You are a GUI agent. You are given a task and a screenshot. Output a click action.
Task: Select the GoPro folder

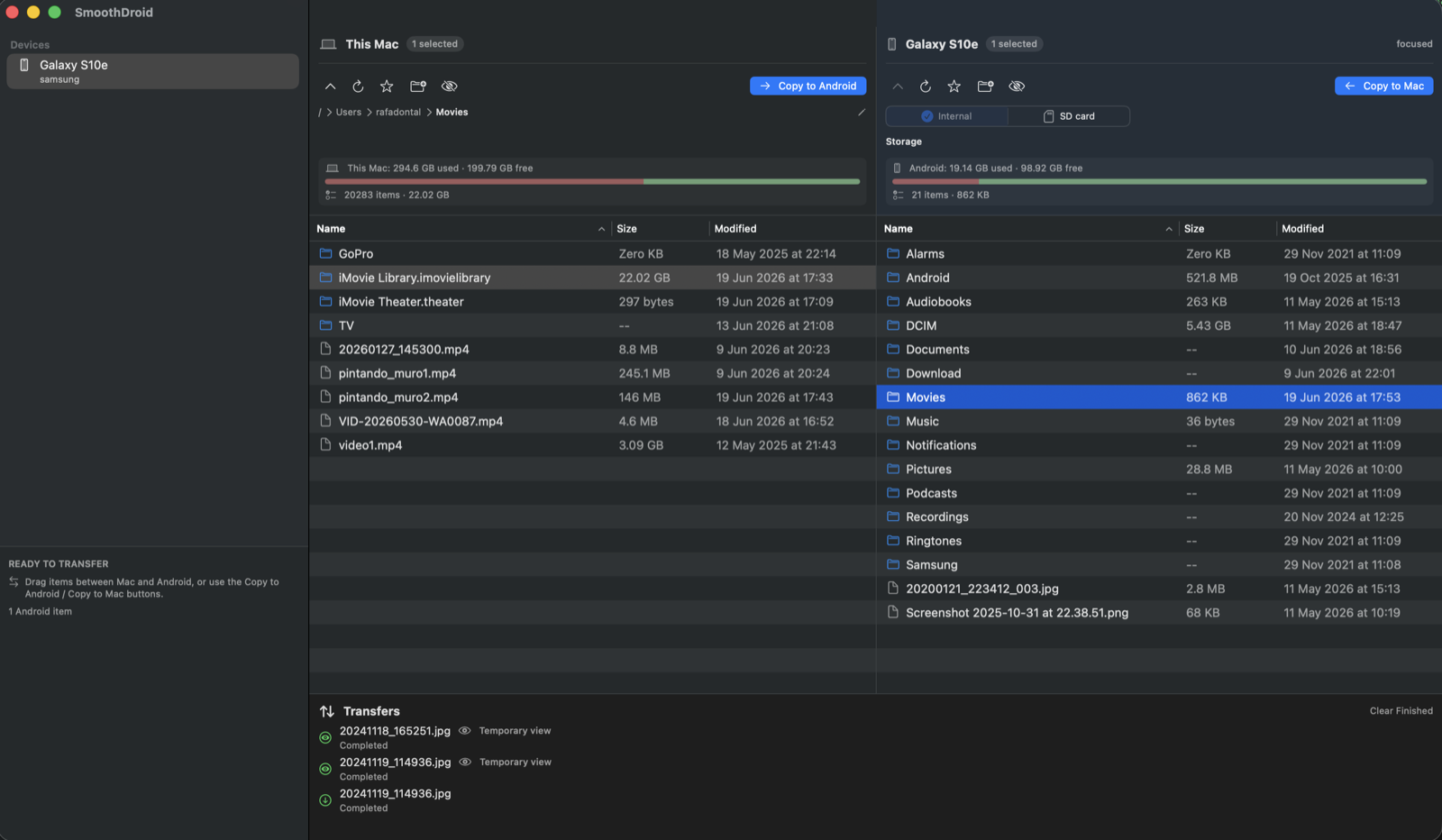(592, 254)
